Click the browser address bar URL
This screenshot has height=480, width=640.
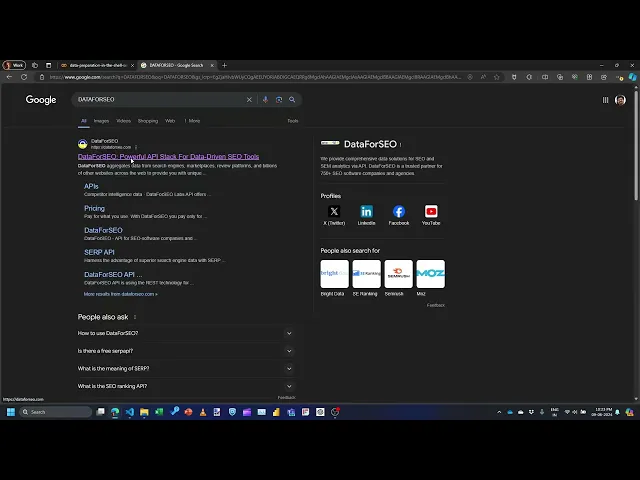click(x=255, y=77)
